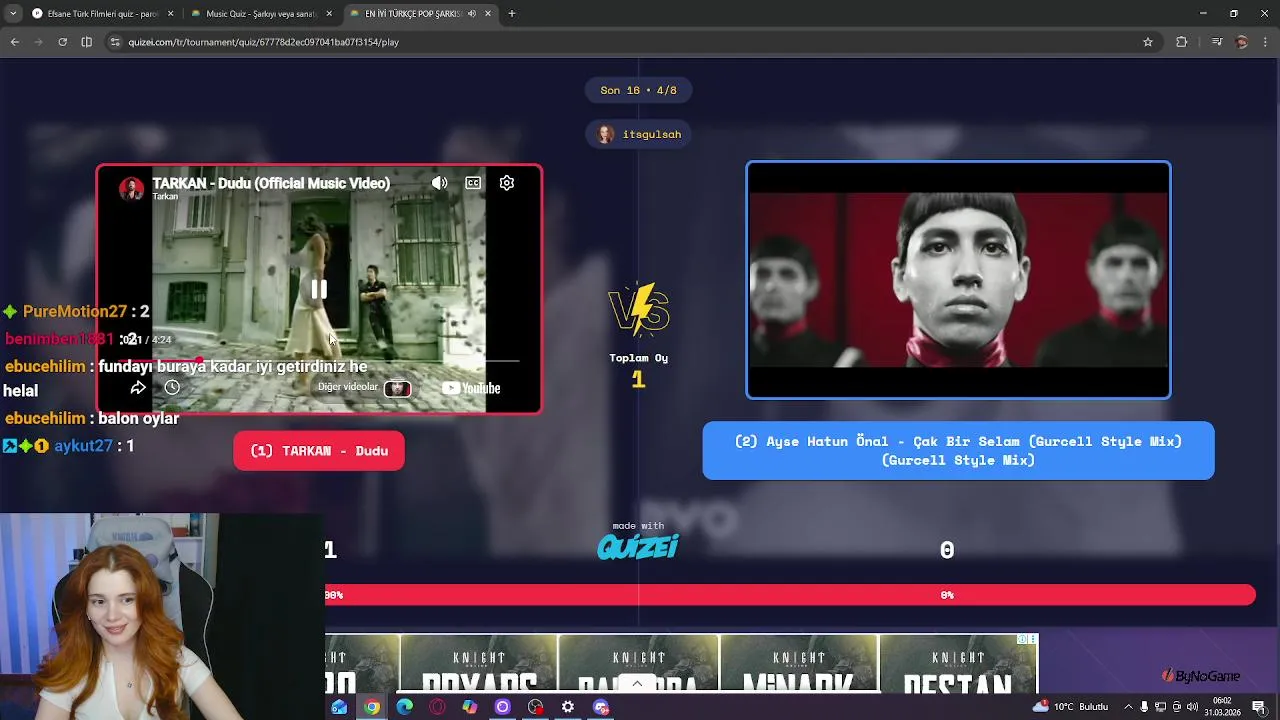Open the Outlook mail taskbar icon
1280x720 pixels.
(x=339, y=707)
